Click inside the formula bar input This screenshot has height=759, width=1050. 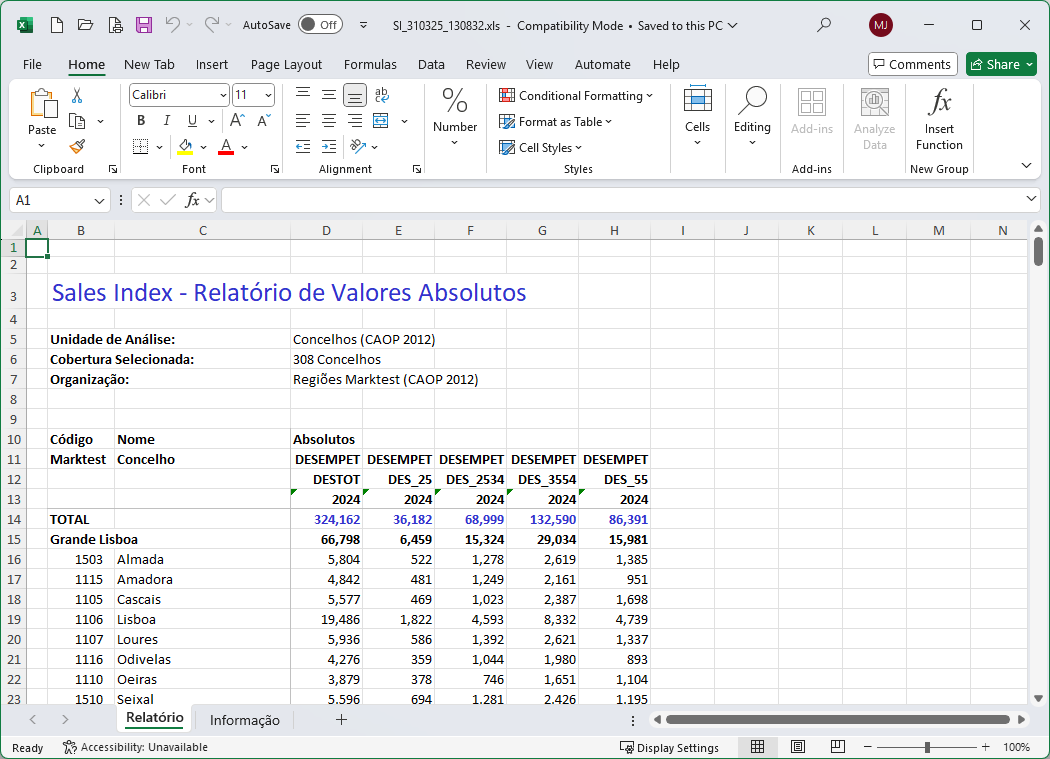(x=620, y=200)
